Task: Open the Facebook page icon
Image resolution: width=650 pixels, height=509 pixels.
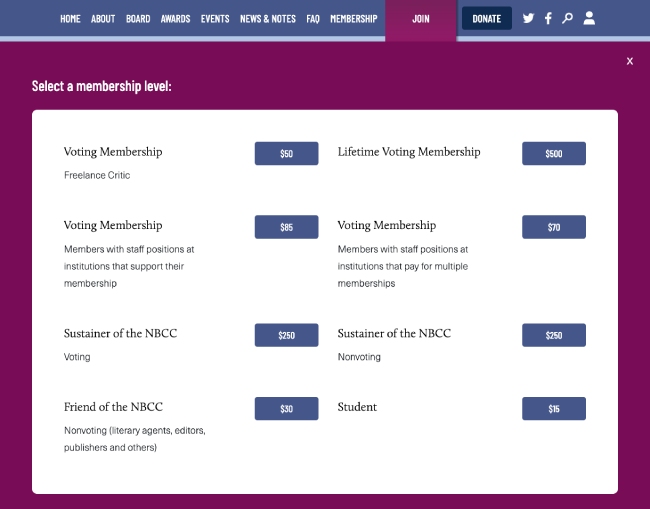Action: click(x=548, y=18)
